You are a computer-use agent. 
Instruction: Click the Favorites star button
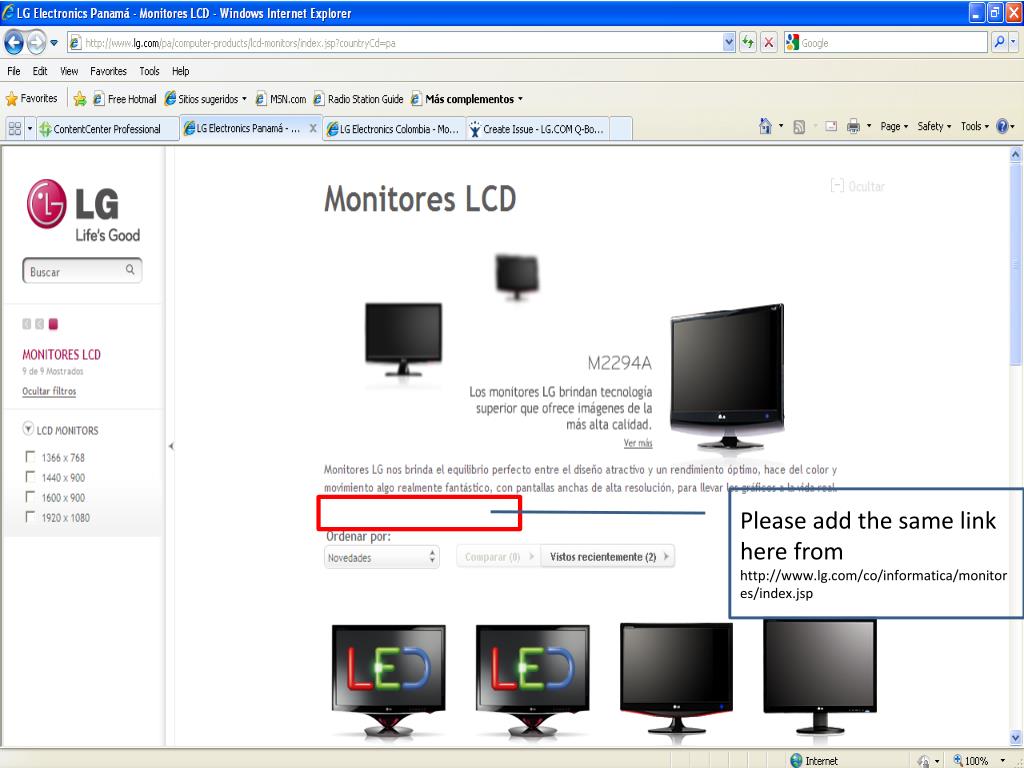pos(31,99)
